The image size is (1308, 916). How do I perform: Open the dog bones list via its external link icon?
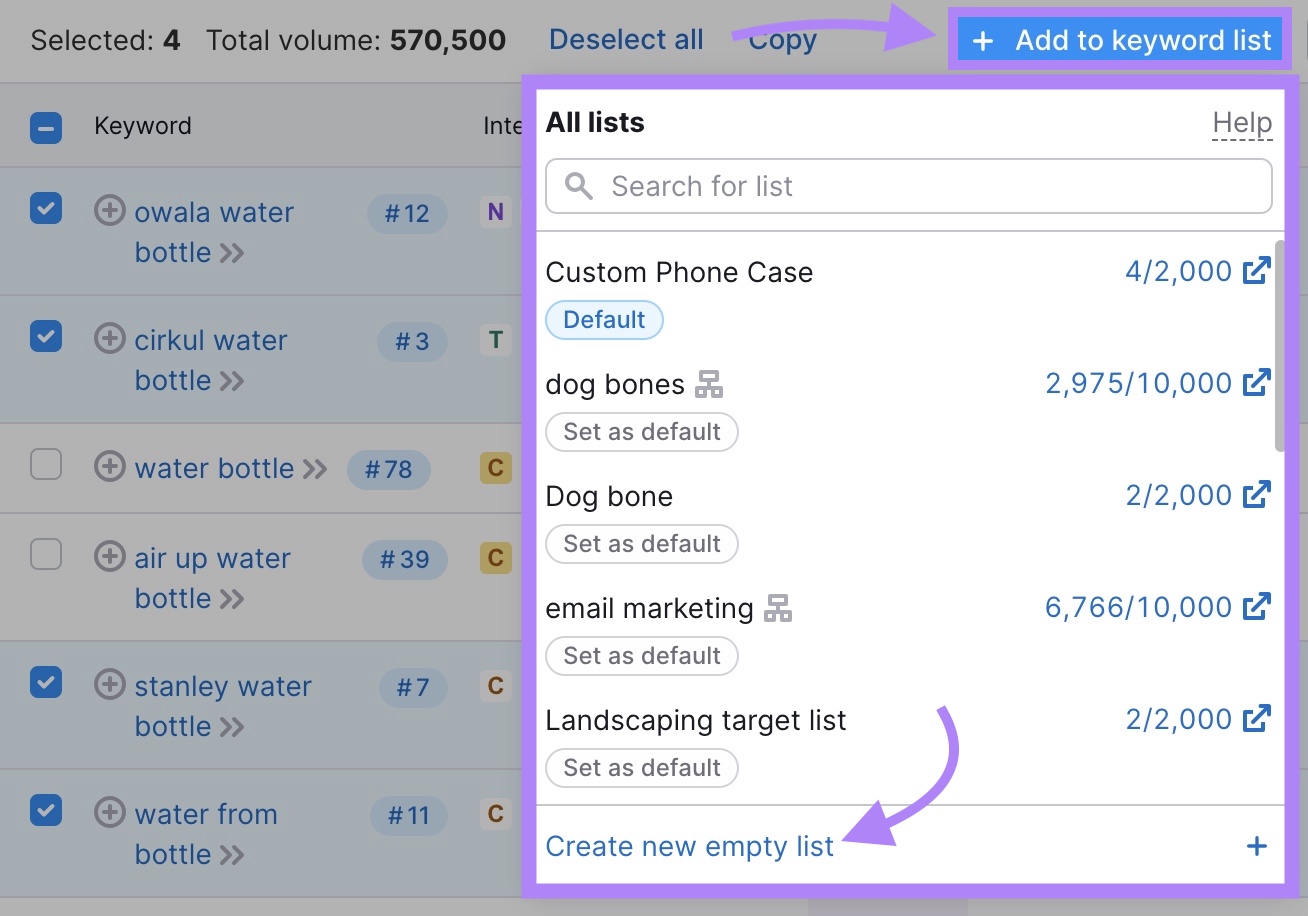tap(1258, 382)
